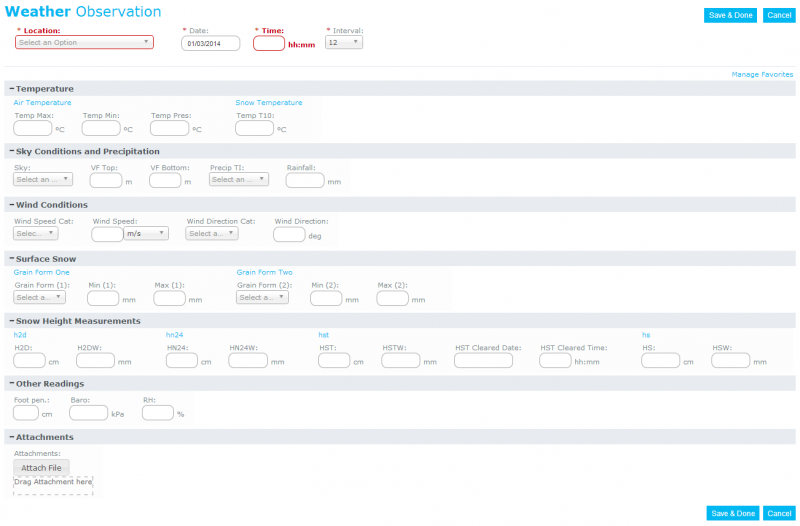Open the Interval dropdown
The height and width of the screenshot is (526, 800).
pyautogui.click(x=344, y=42)
